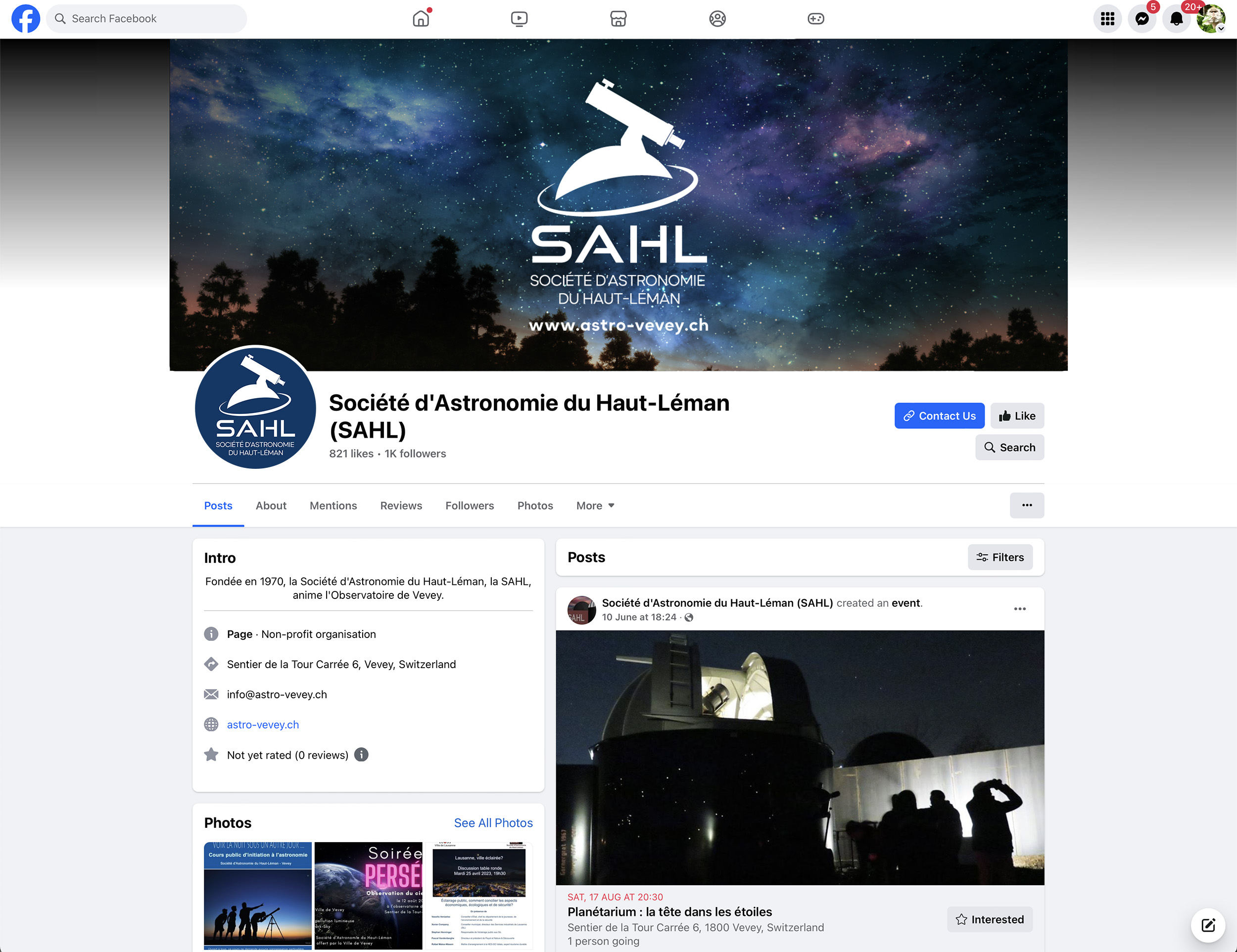
Task: Open the Soirée Perséides photo
Action: (368, 896)
